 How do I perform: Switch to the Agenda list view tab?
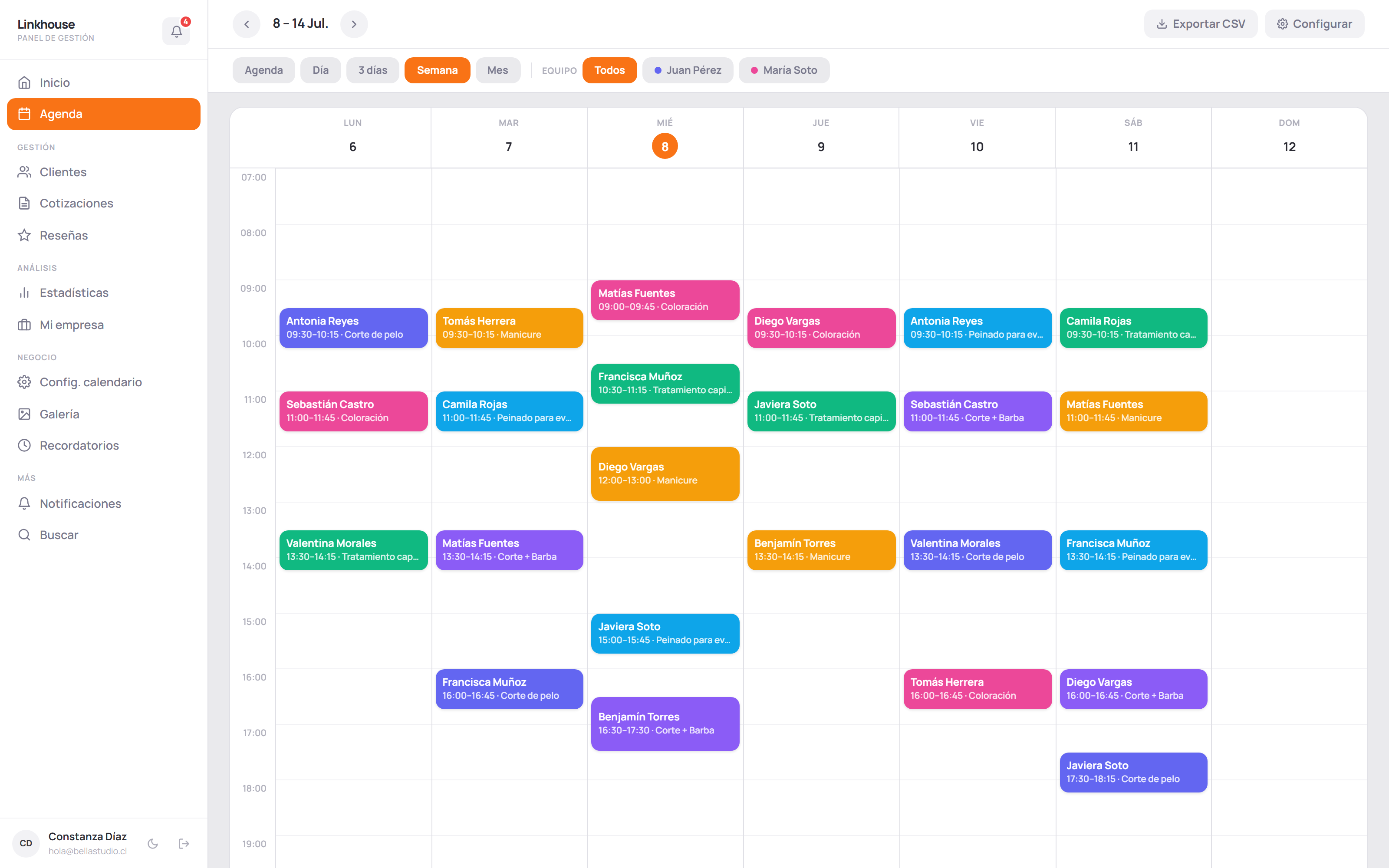tap(263, 70)
